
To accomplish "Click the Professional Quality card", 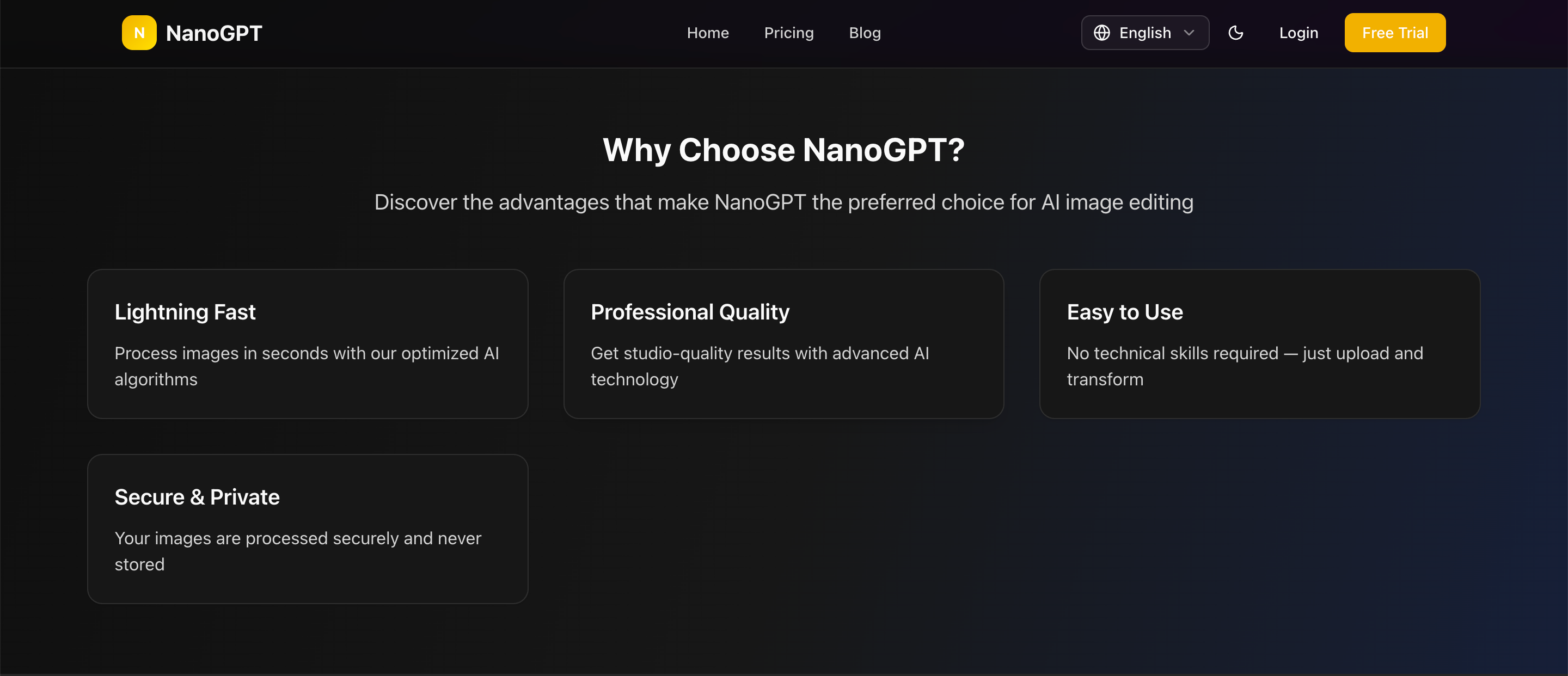I will pyautogui.click(x=784, y=344).
